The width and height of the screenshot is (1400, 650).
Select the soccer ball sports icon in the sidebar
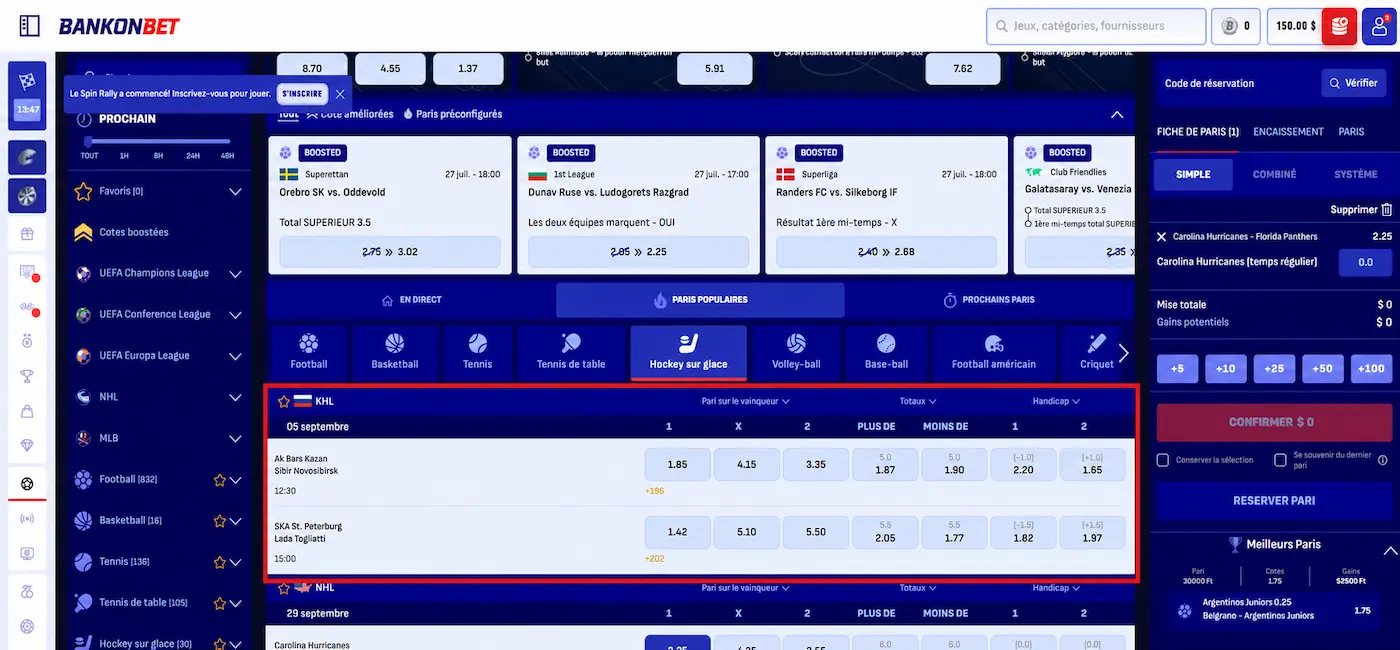27,484
